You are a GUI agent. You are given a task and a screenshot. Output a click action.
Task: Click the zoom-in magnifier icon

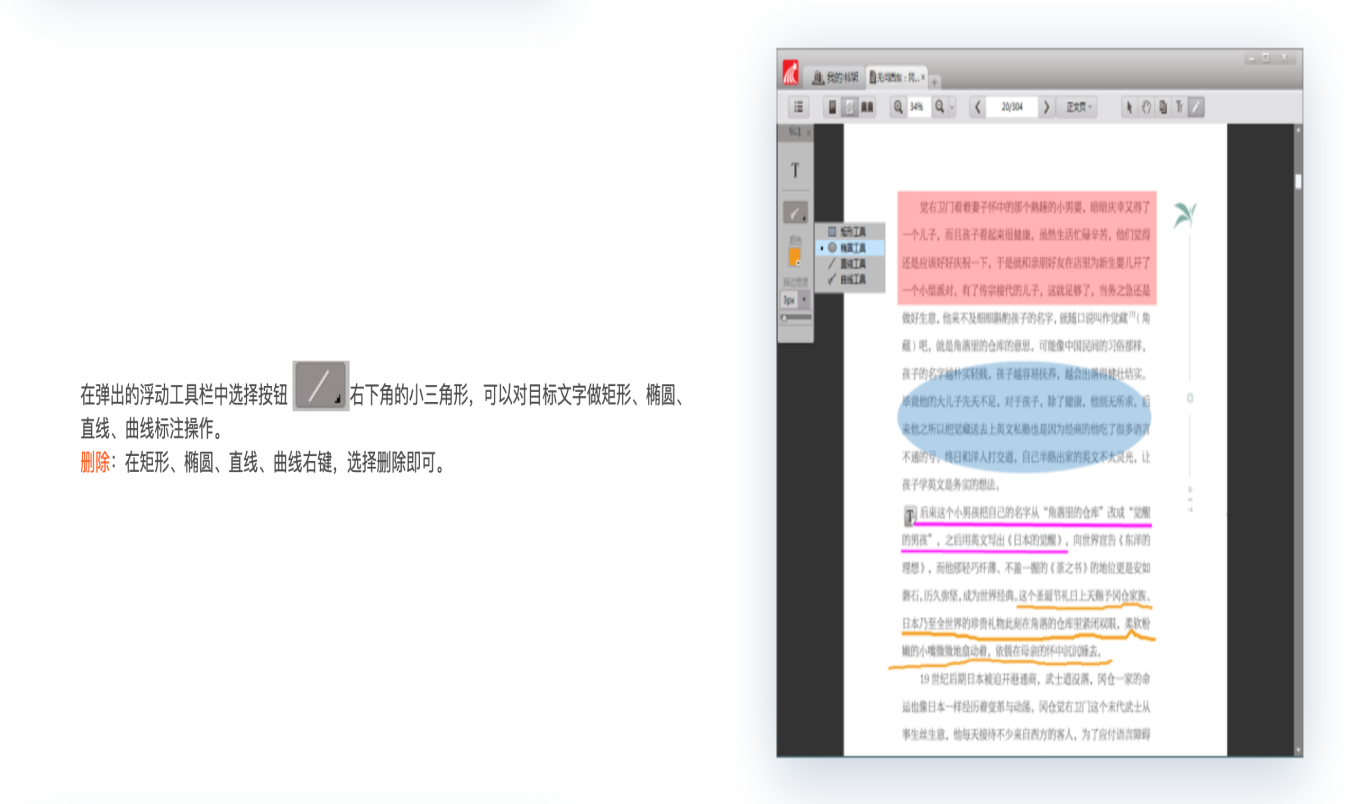coord(899,104)
